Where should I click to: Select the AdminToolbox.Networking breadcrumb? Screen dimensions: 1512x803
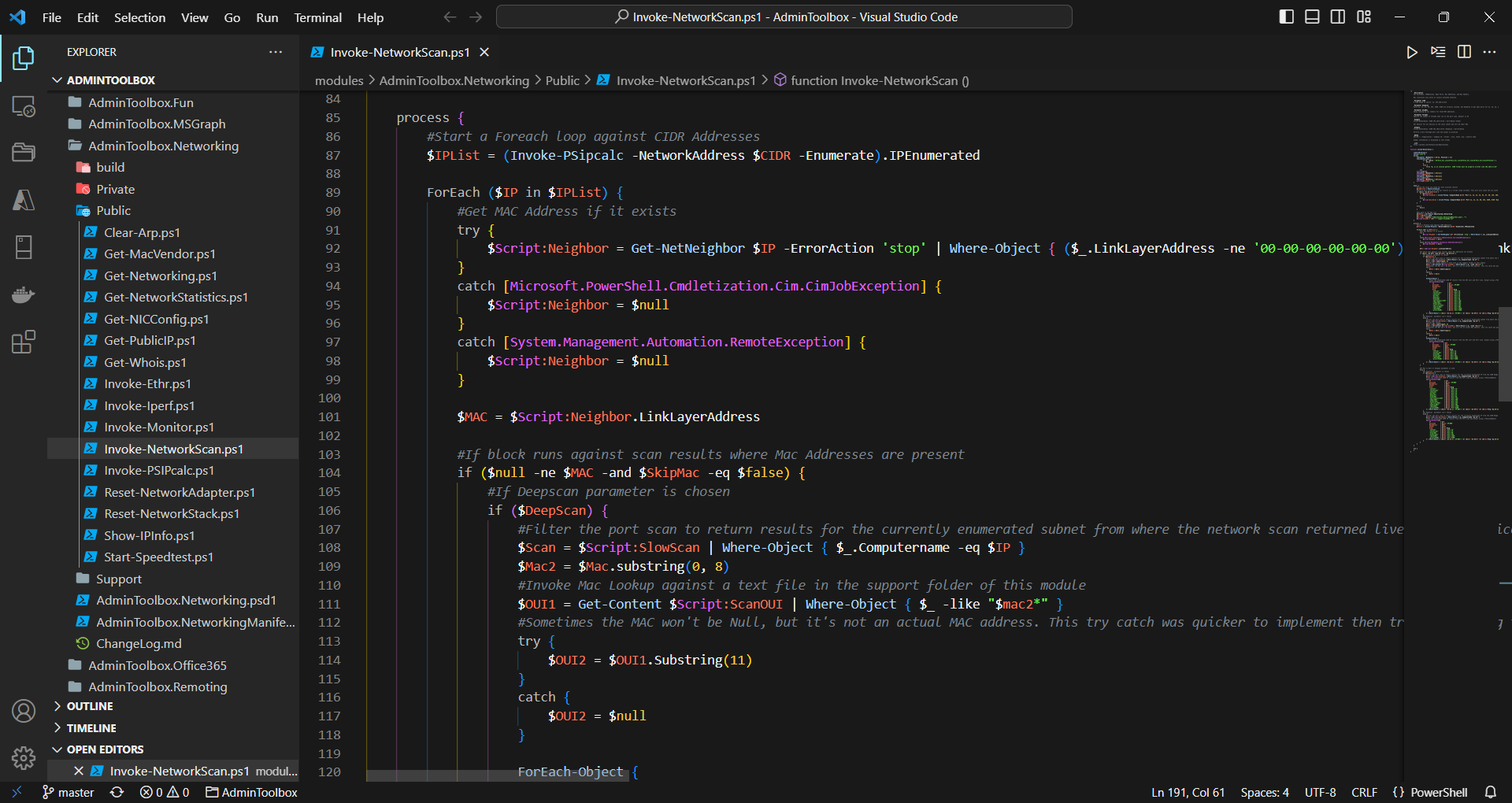click(454, 80)
